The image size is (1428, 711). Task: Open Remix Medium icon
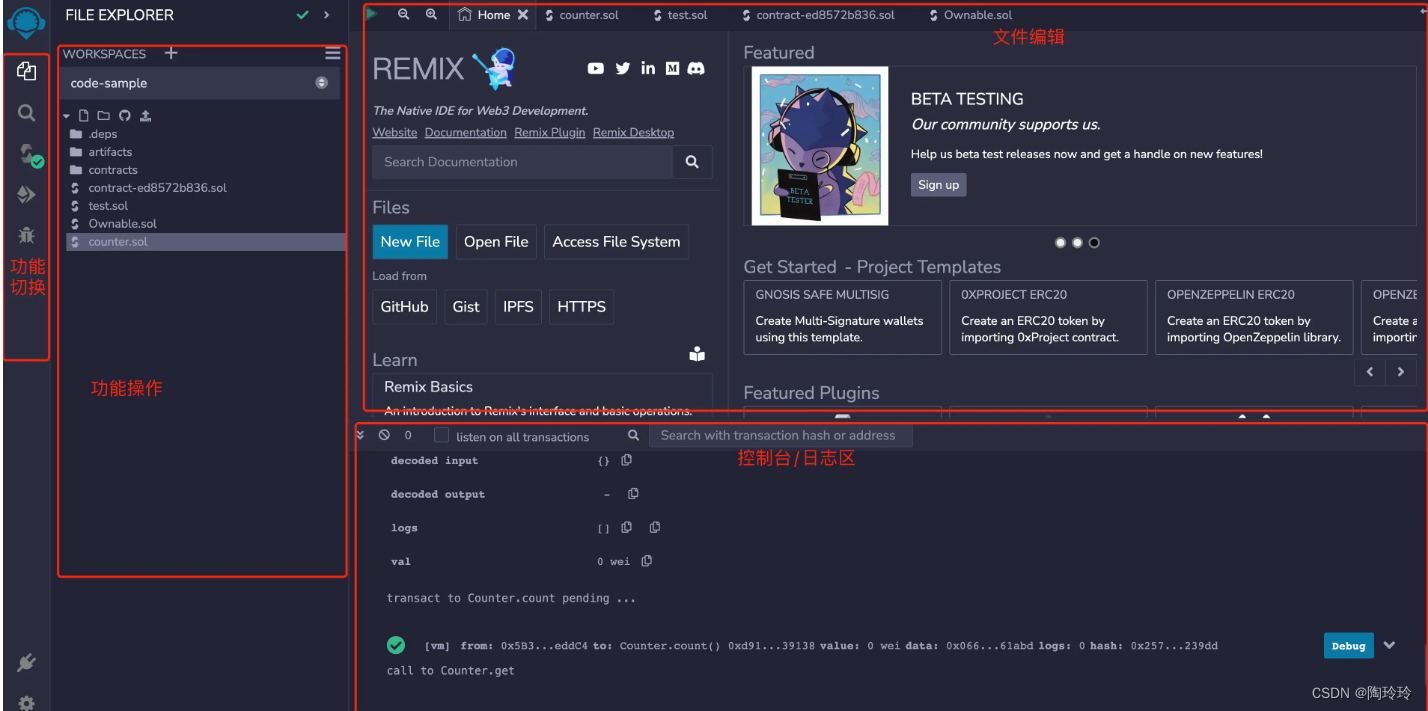point(672,68)
